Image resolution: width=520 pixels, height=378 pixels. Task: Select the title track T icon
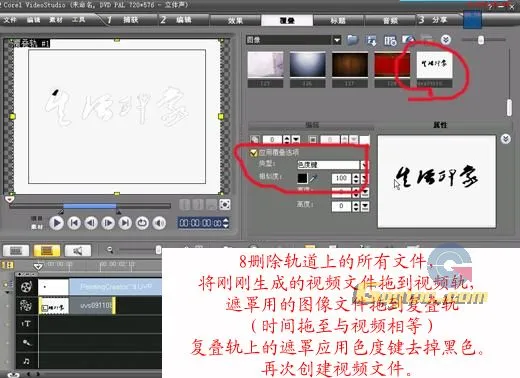coord(26,324)
